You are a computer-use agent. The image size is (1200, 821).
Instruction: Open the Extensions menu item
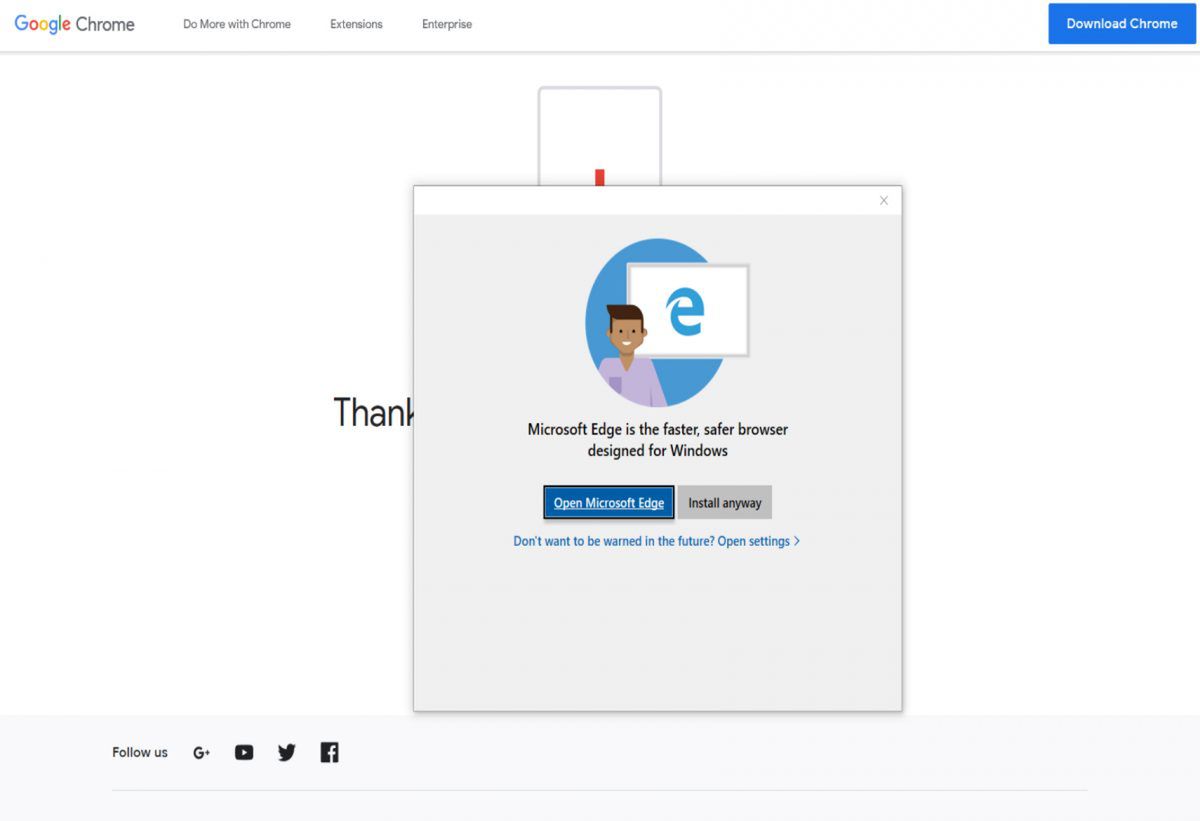356,24
